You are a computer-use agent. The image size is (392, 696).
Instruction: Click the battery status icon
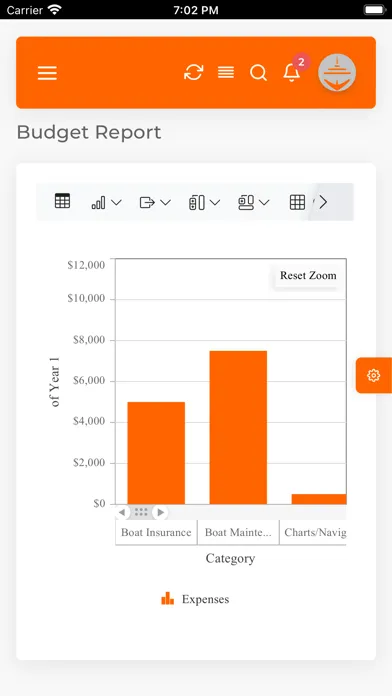375,9
